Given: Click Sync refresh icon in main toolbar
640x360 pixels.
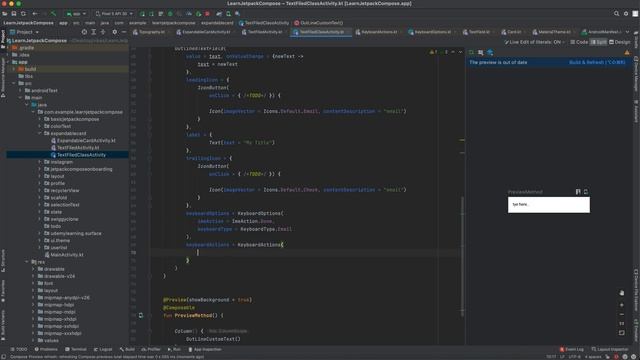Looking at the screenshot, I should click(x=23, y=14).
